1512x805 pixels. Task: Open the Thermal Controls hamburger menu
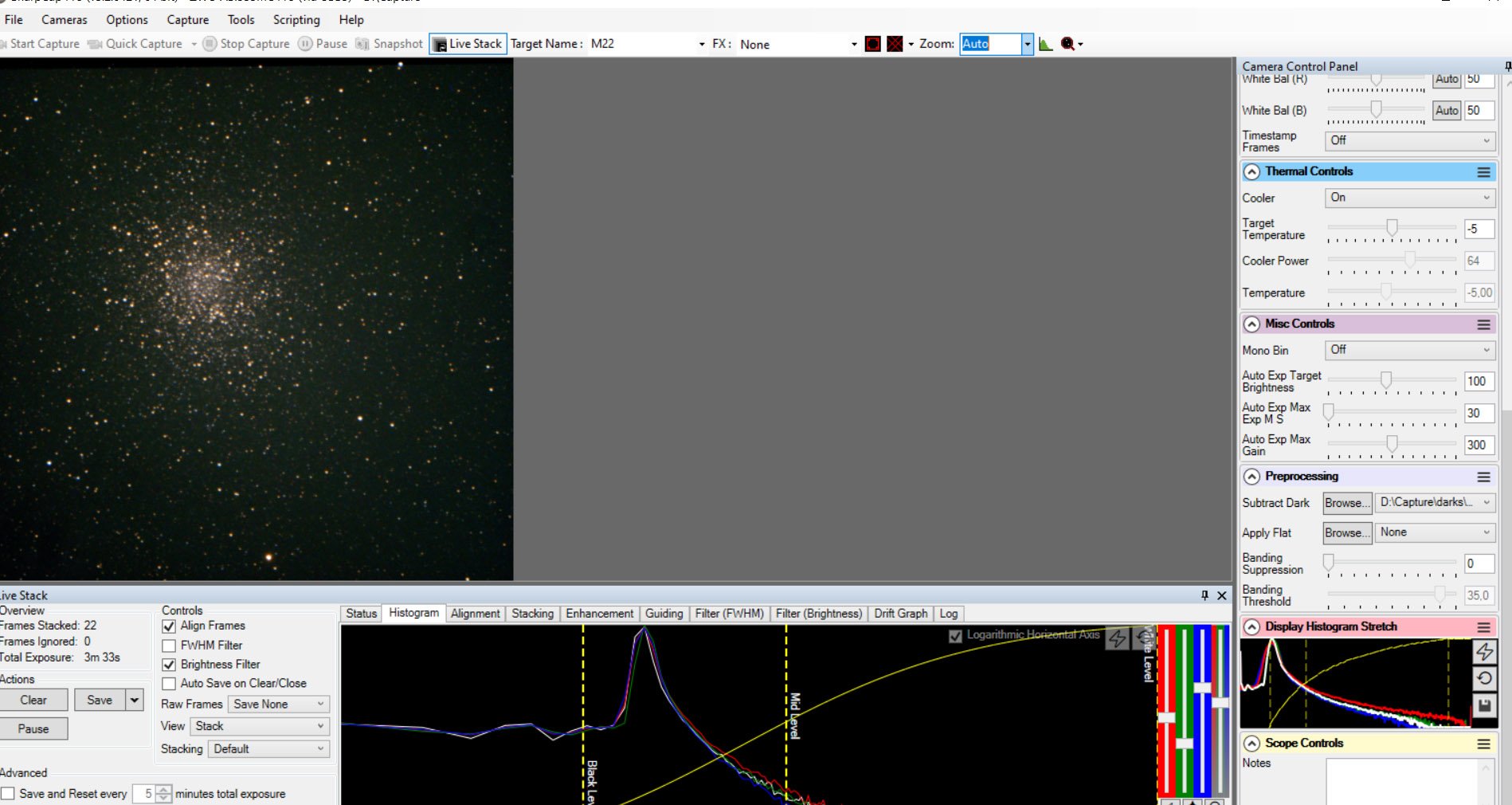pos(1483,172)
